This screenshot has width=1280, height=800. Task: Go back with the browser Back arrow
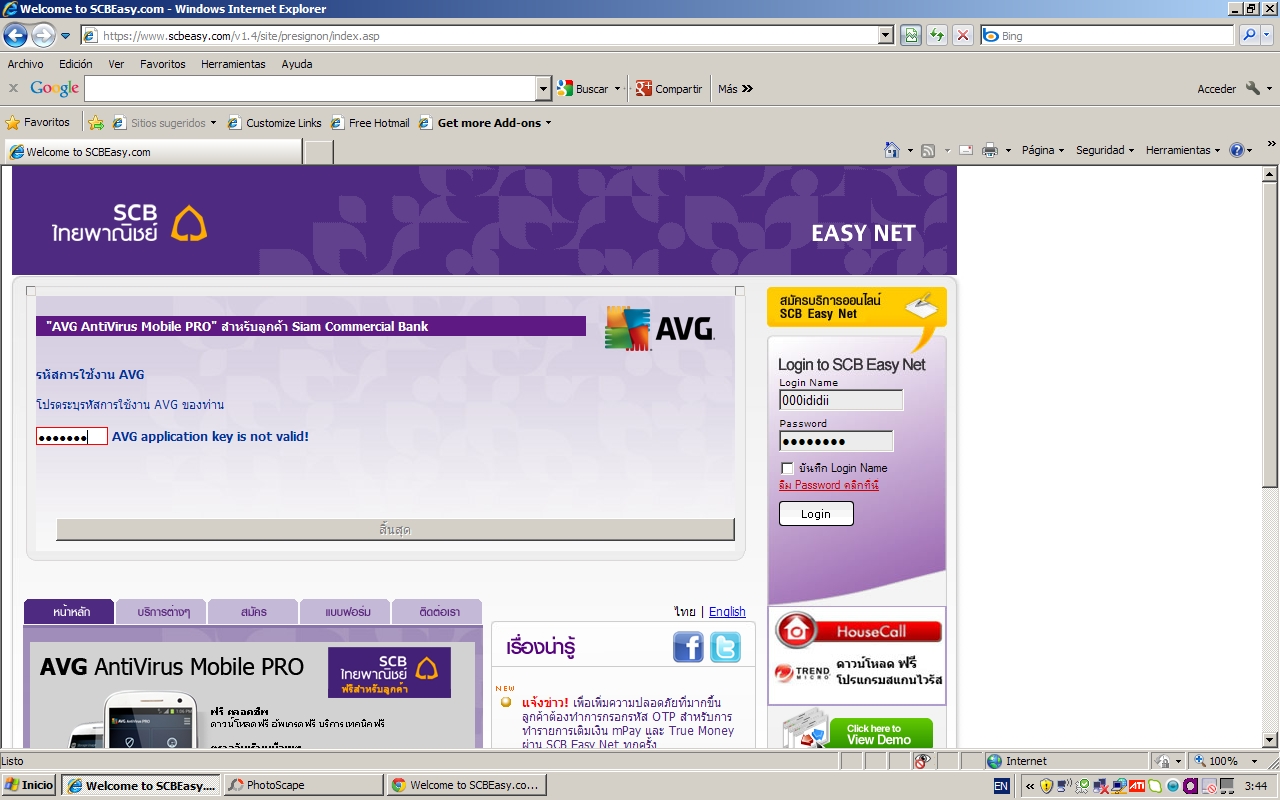coord(15,35)
